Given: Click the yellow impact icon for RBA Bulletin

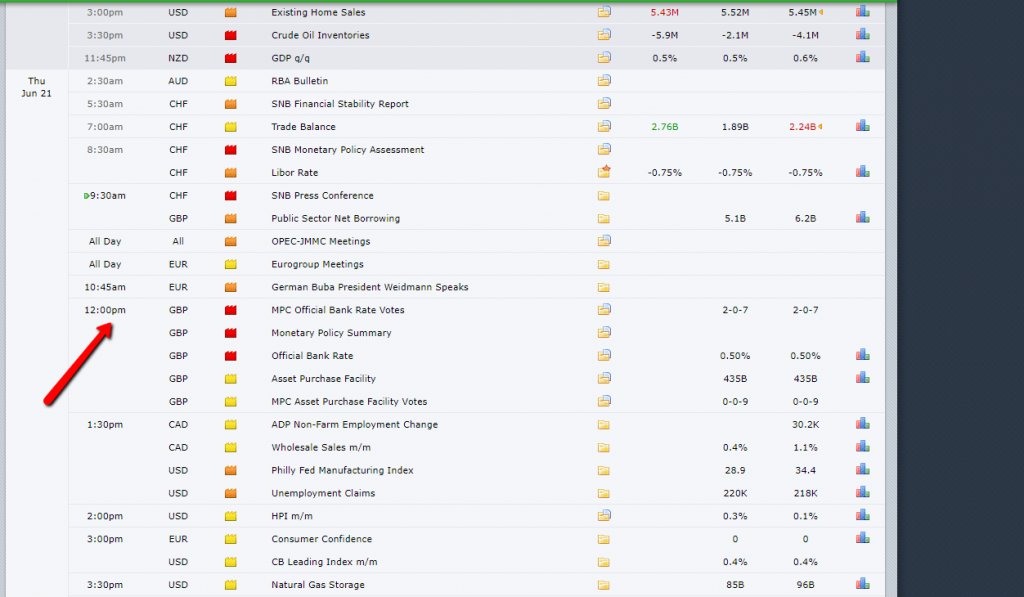Looking at the screenshot, I should tap(231, 81).
